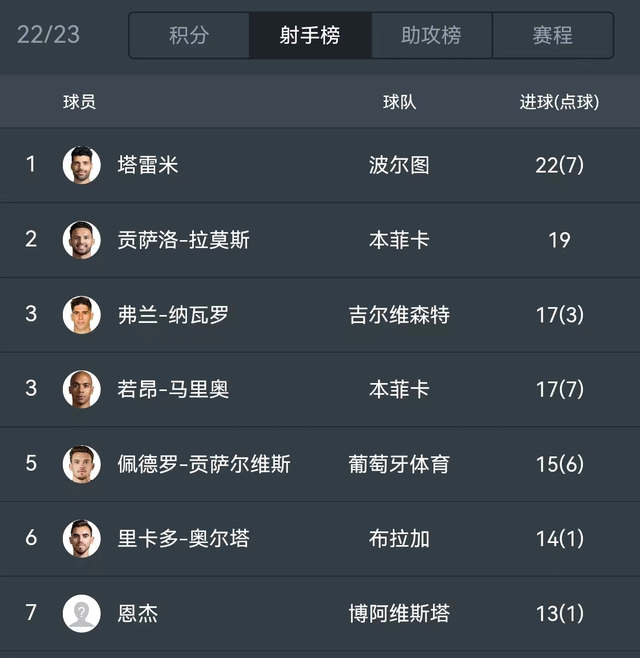Switch to the 赛程 tab
Viewport: 640px width, 658px height.
coord(552,36)
